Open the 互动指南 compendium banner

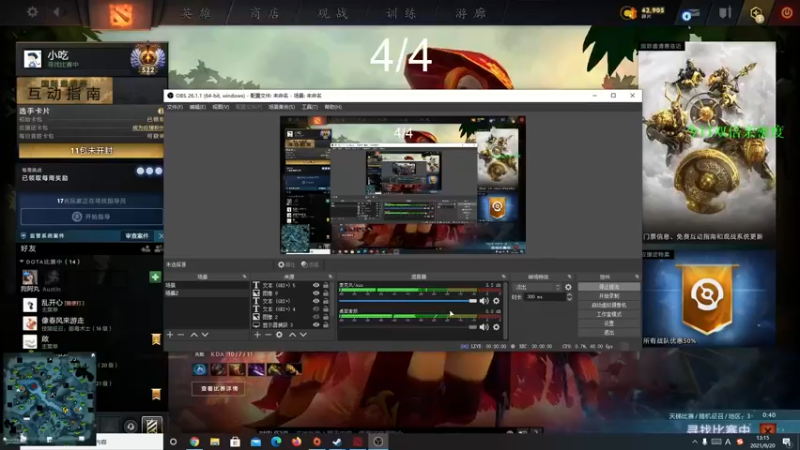tap(65, 90)
